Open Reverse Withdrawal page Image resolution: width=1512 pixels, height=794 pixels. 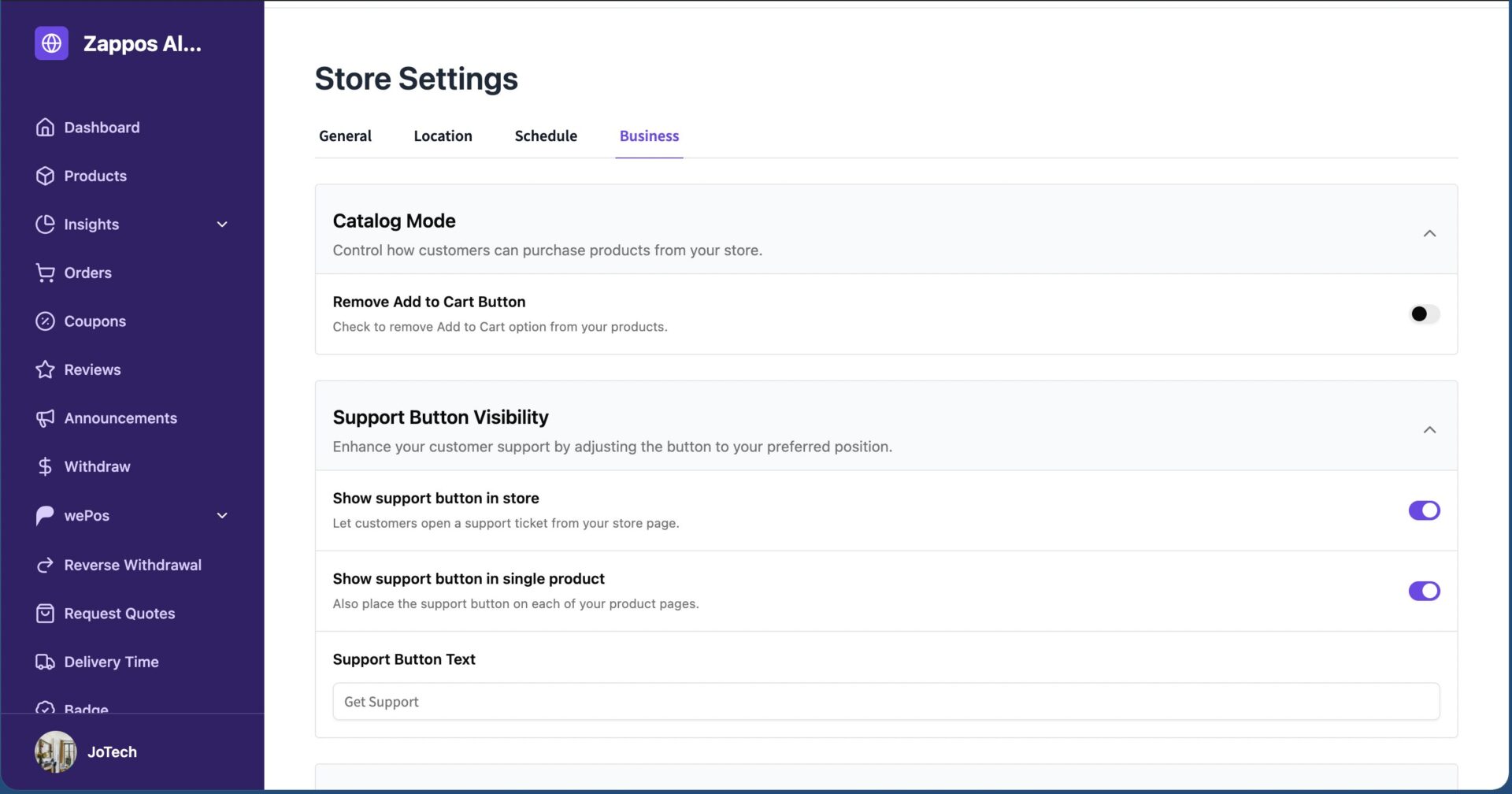(132, 565)
